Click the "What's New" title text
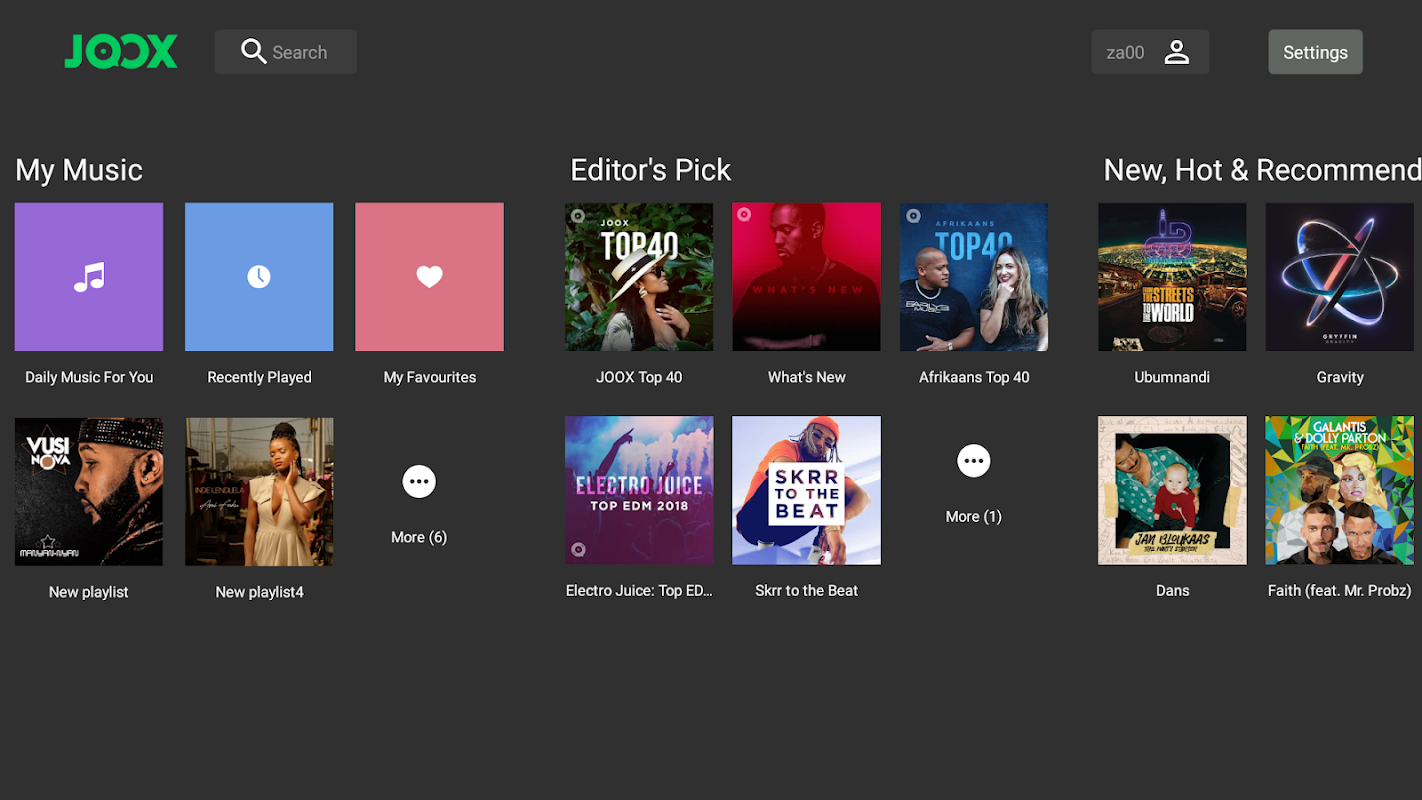This screenshot has width=1422, height=800. [x=807, y=377]
